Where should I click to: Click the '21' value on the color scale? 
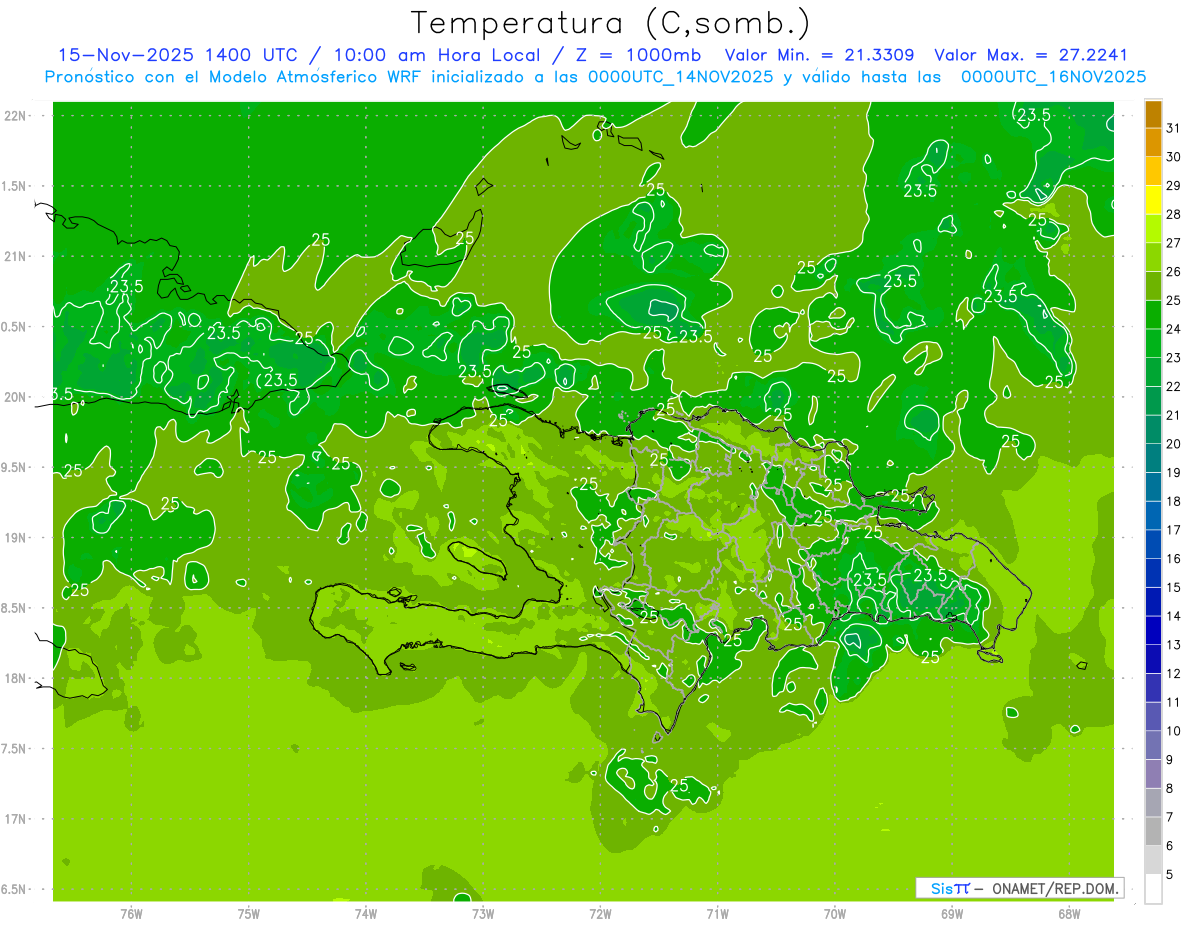point(1174,415)
